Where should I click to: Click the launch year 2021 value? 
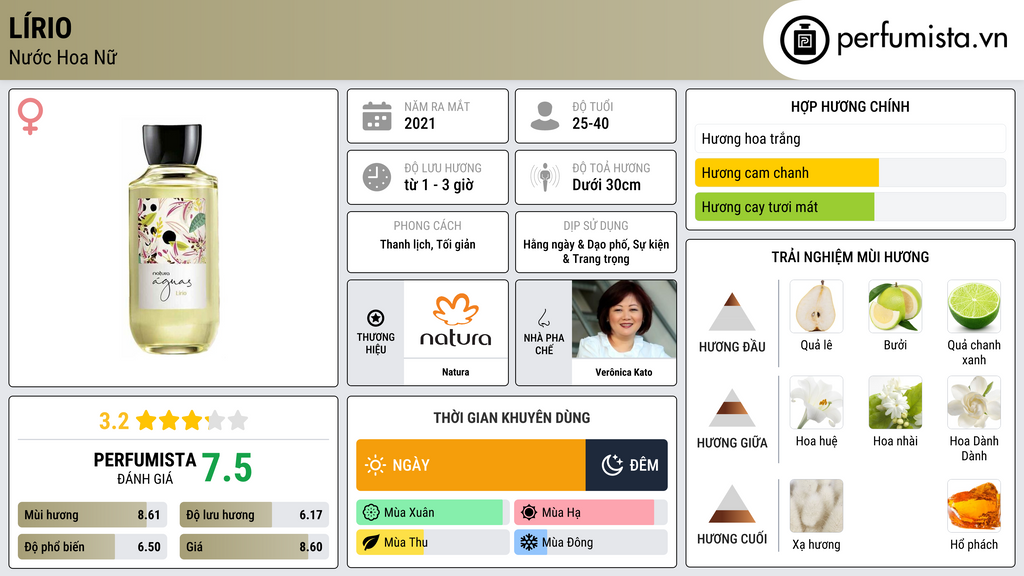[x=419, y=123]
